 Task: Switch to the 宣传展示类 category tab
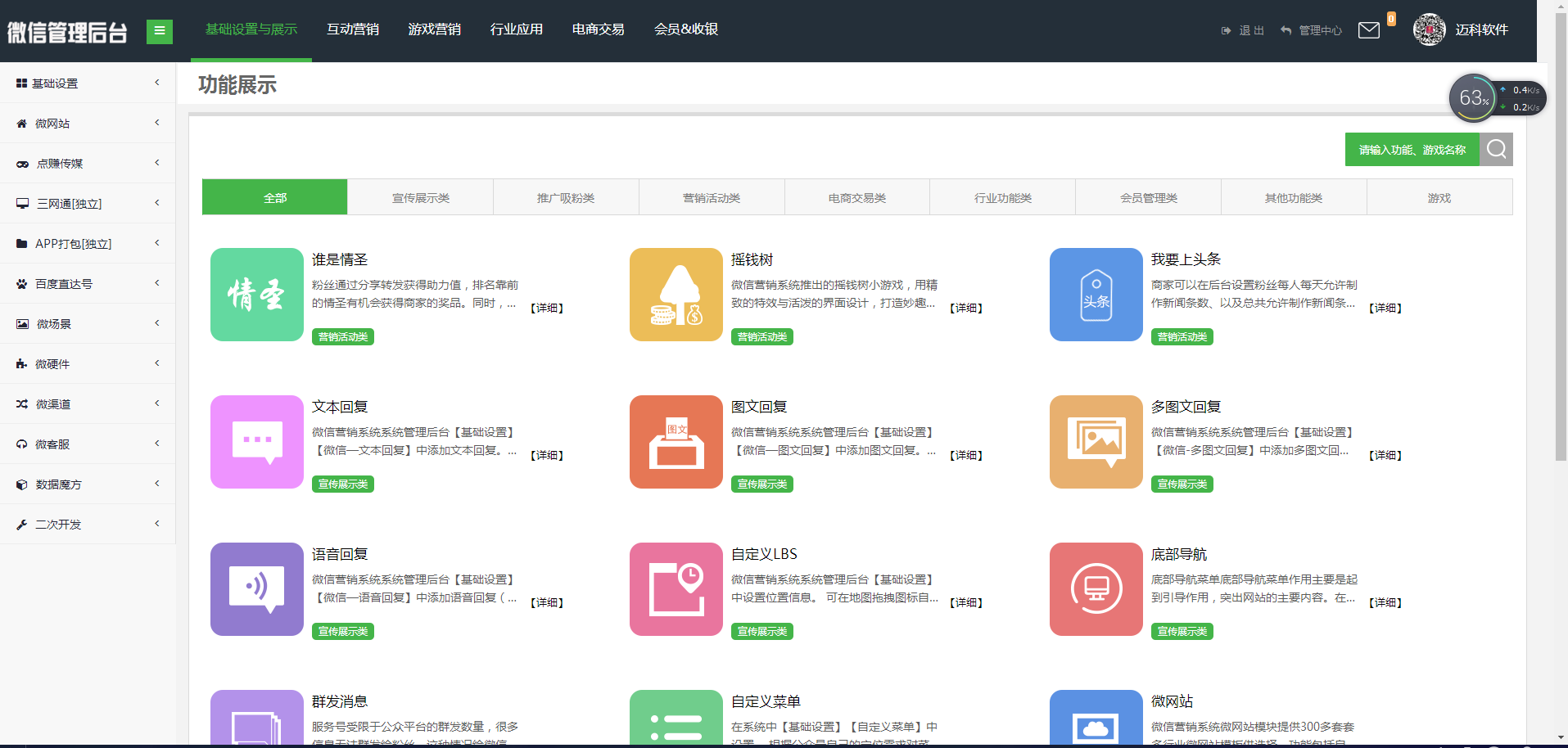click(421, 197)
